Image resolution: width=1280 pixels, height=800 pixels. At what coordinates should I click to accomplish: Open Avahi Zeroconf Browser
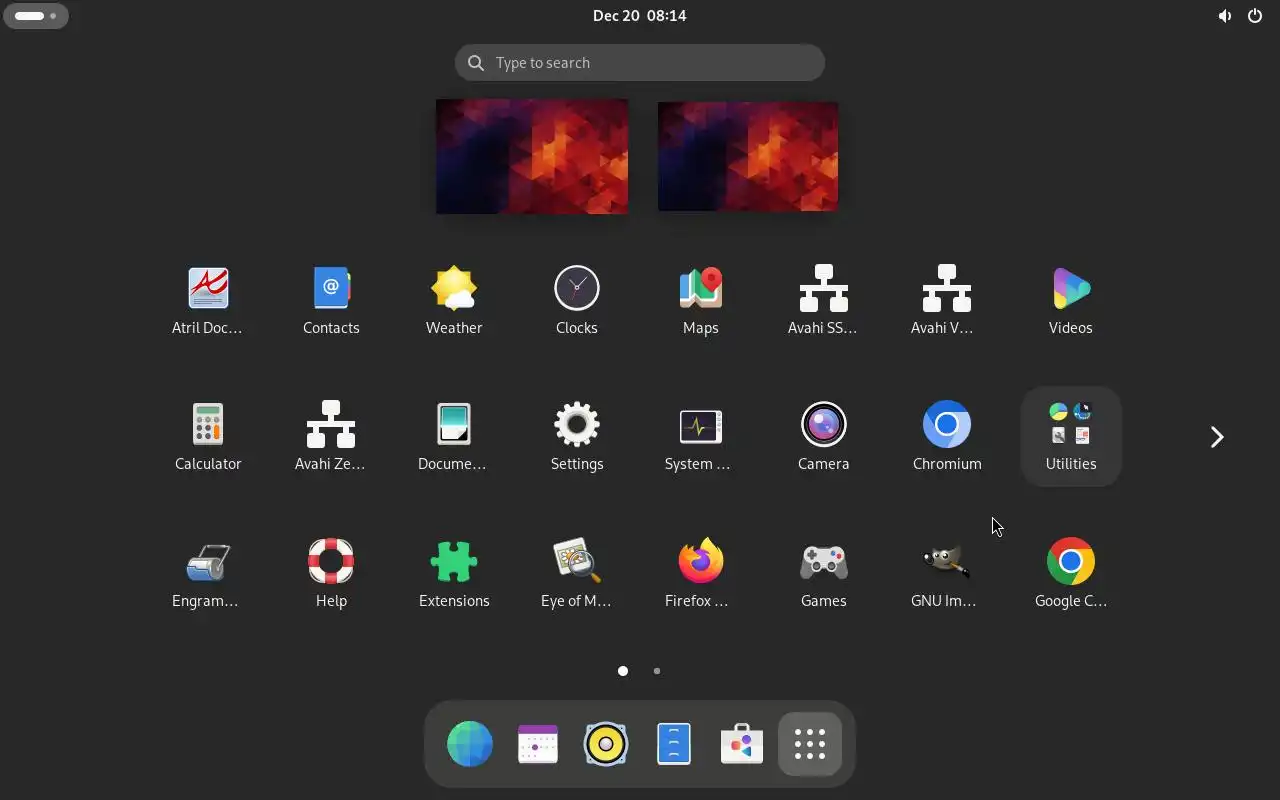[x=331, y=437]
